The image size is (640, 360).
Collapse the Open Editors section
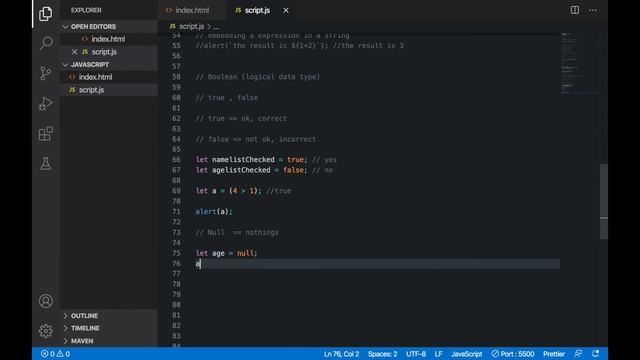[93, 27]
